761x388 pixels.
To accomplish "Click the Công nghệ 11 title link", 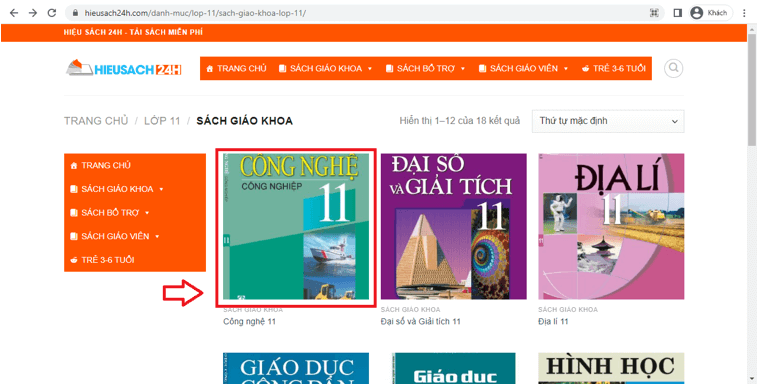I will pos(249,321).
